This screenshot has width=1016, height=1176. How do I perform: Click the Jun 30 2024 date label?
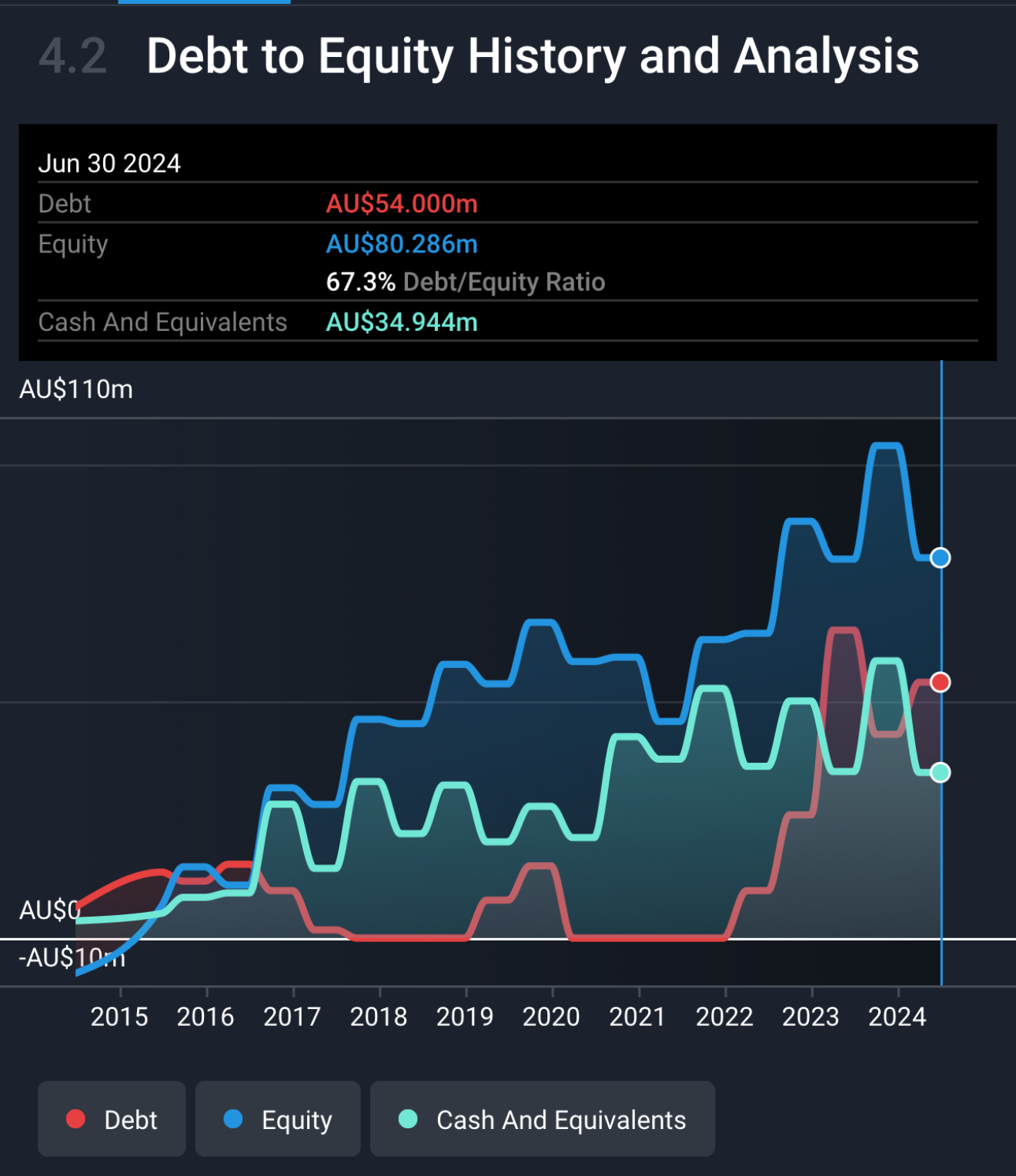109,163
